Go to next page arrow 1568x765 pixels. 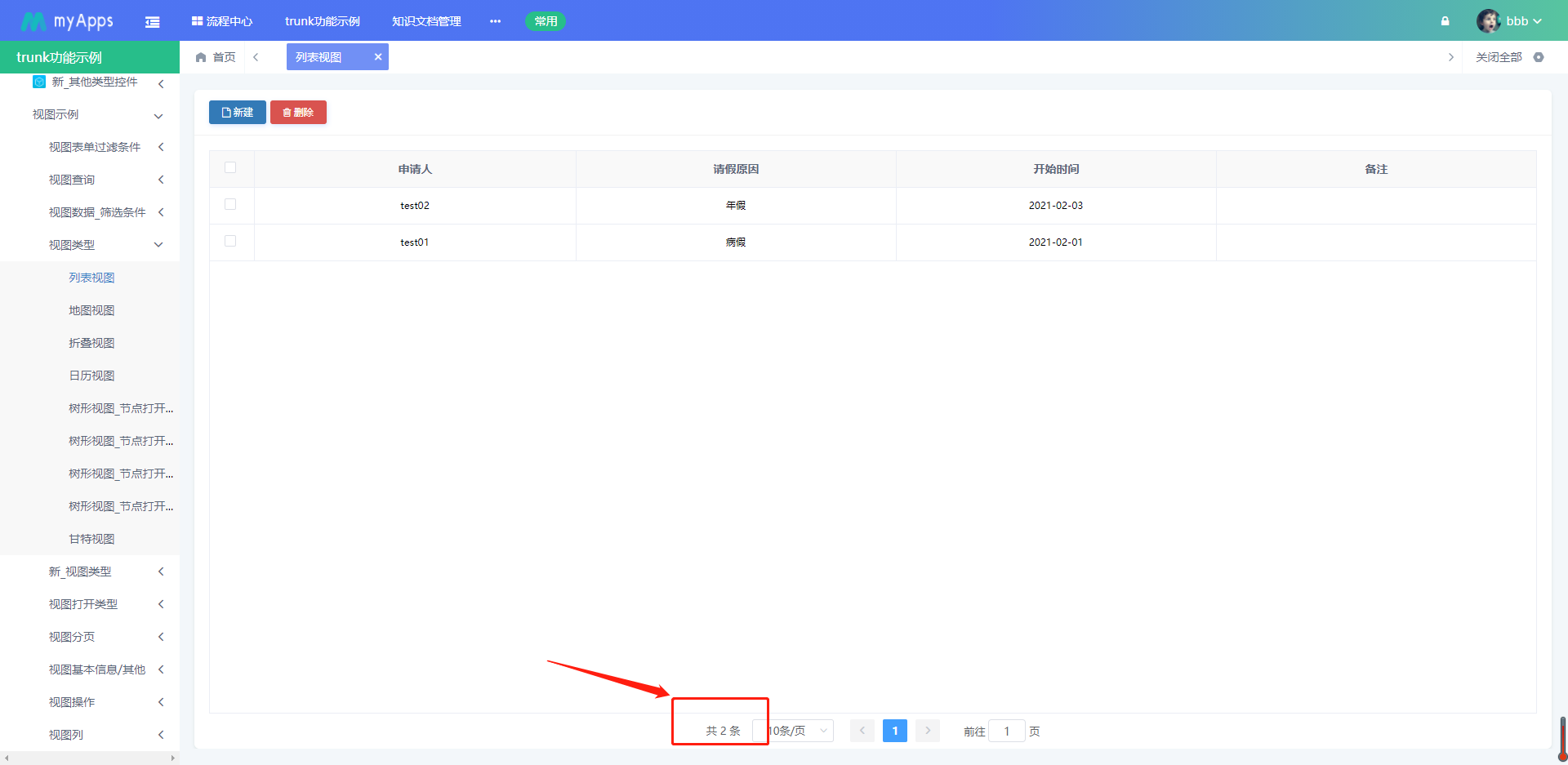click(928, 731)
